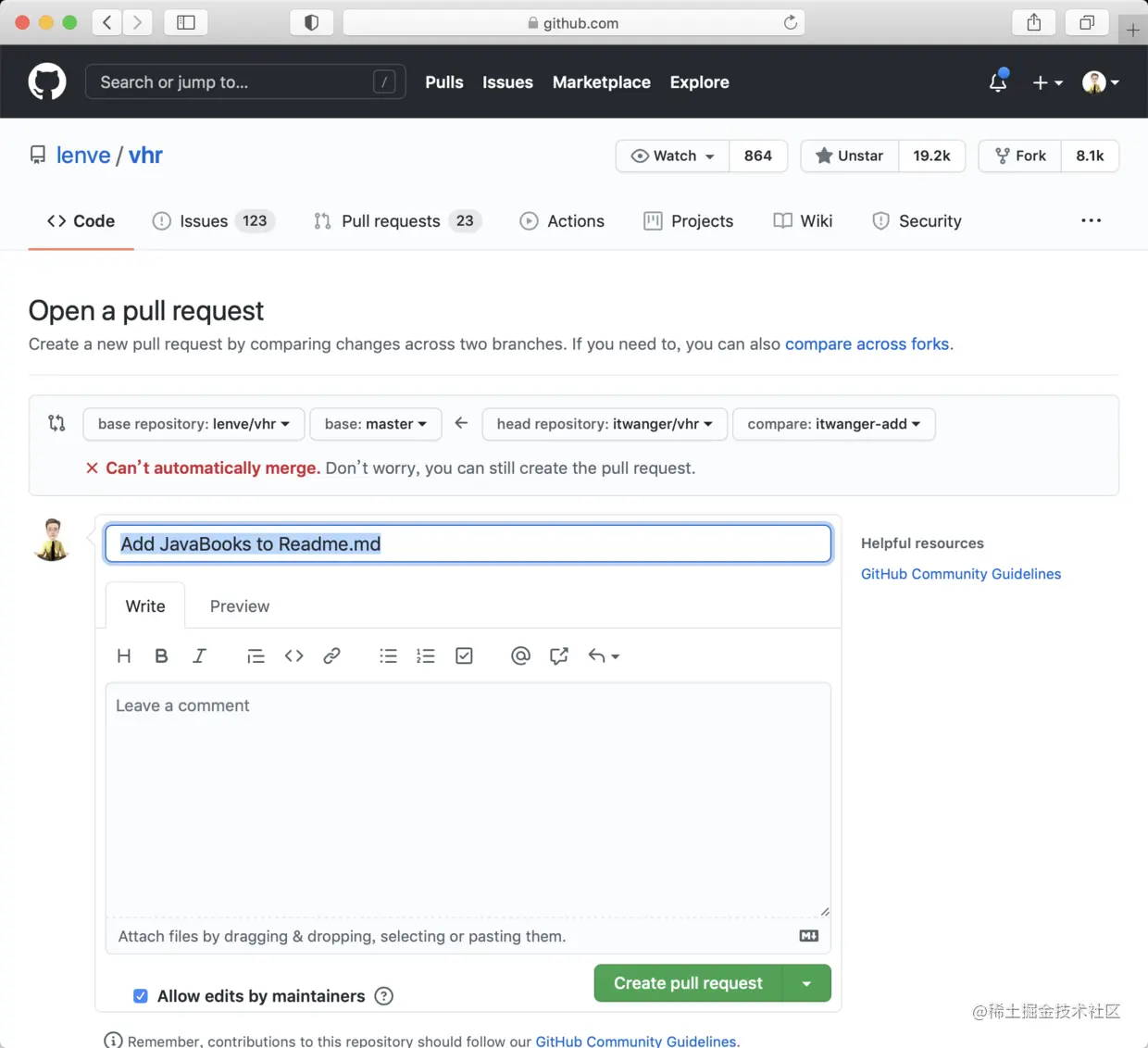Insert heading with H icon

tap(124, 655)
